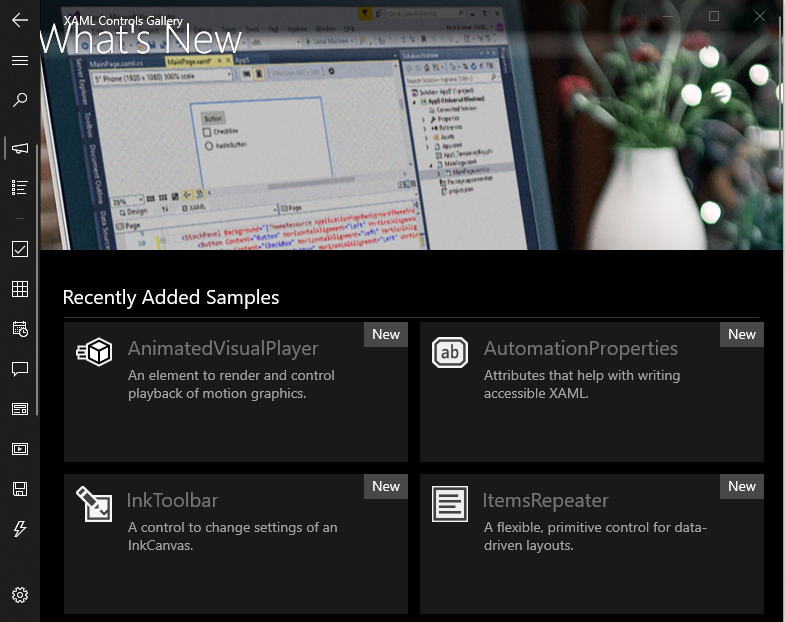Click New badge on ItemsRepeater card
Screen dimensions: 785x622
742,487
